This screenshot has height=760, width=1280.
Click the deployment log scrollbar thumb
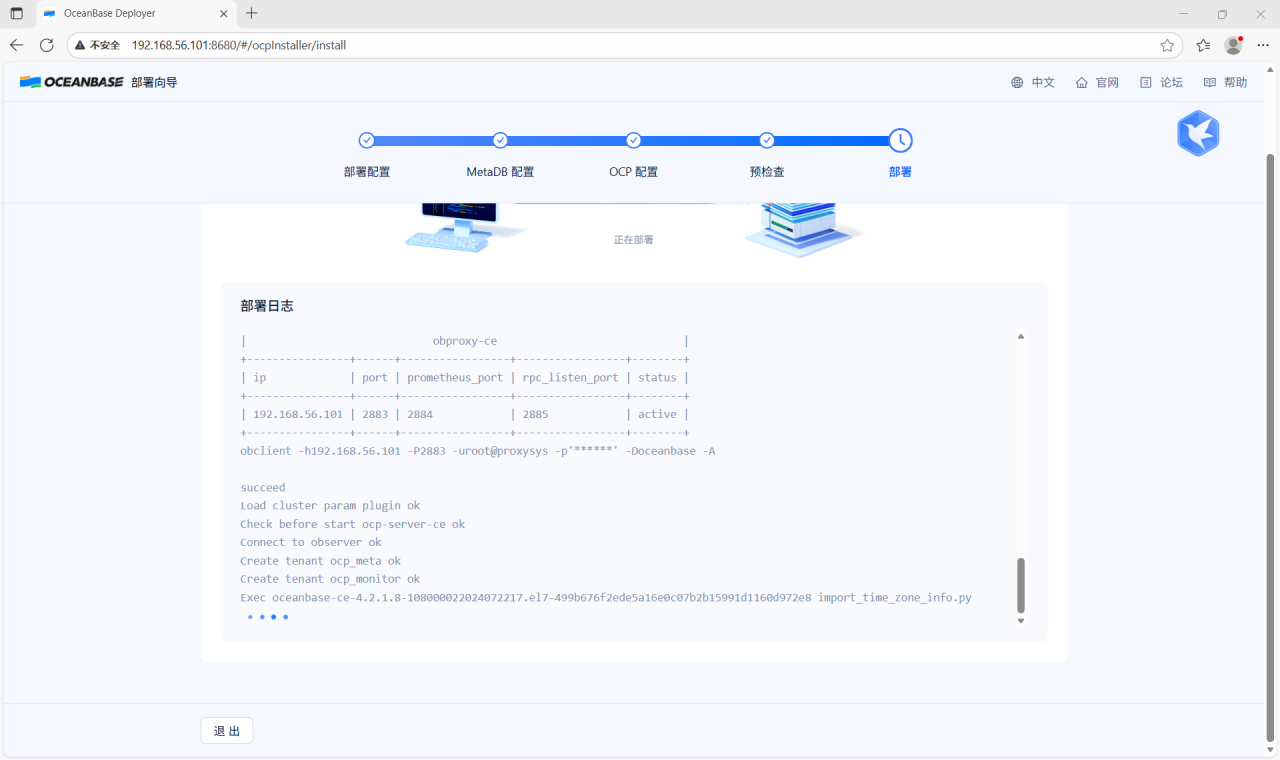coord(1020,585)
